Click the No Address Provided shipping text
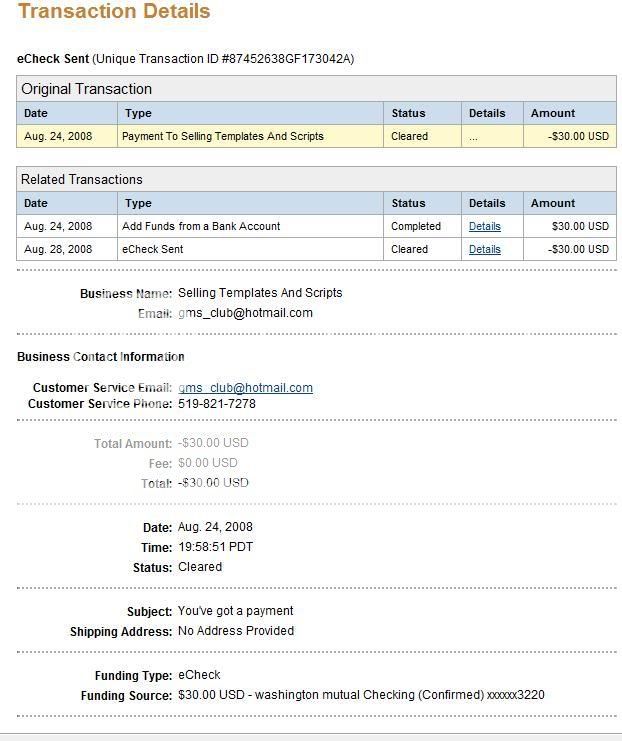 (236, 631)
